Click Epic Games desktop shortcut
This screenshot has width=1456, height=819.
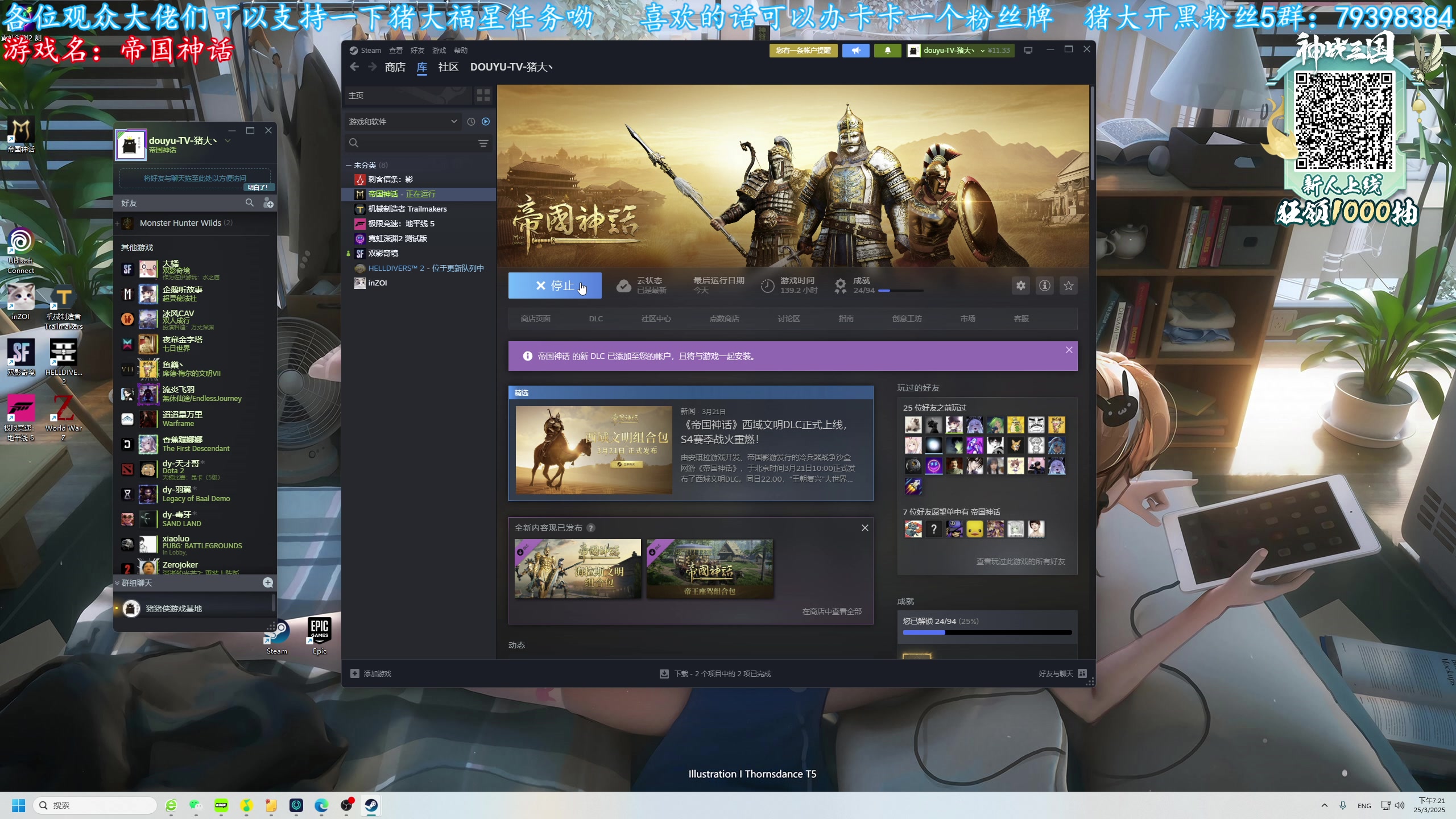click(320, 636)
